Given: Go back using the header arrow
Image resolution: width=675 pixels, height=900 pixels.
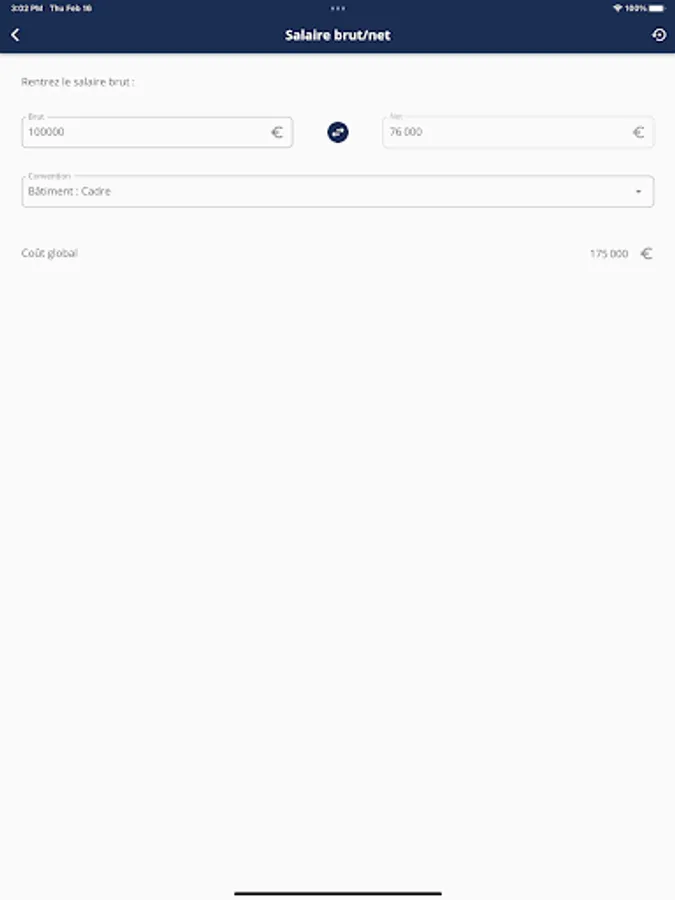Looking at the screenshot, I should point(15,35).
